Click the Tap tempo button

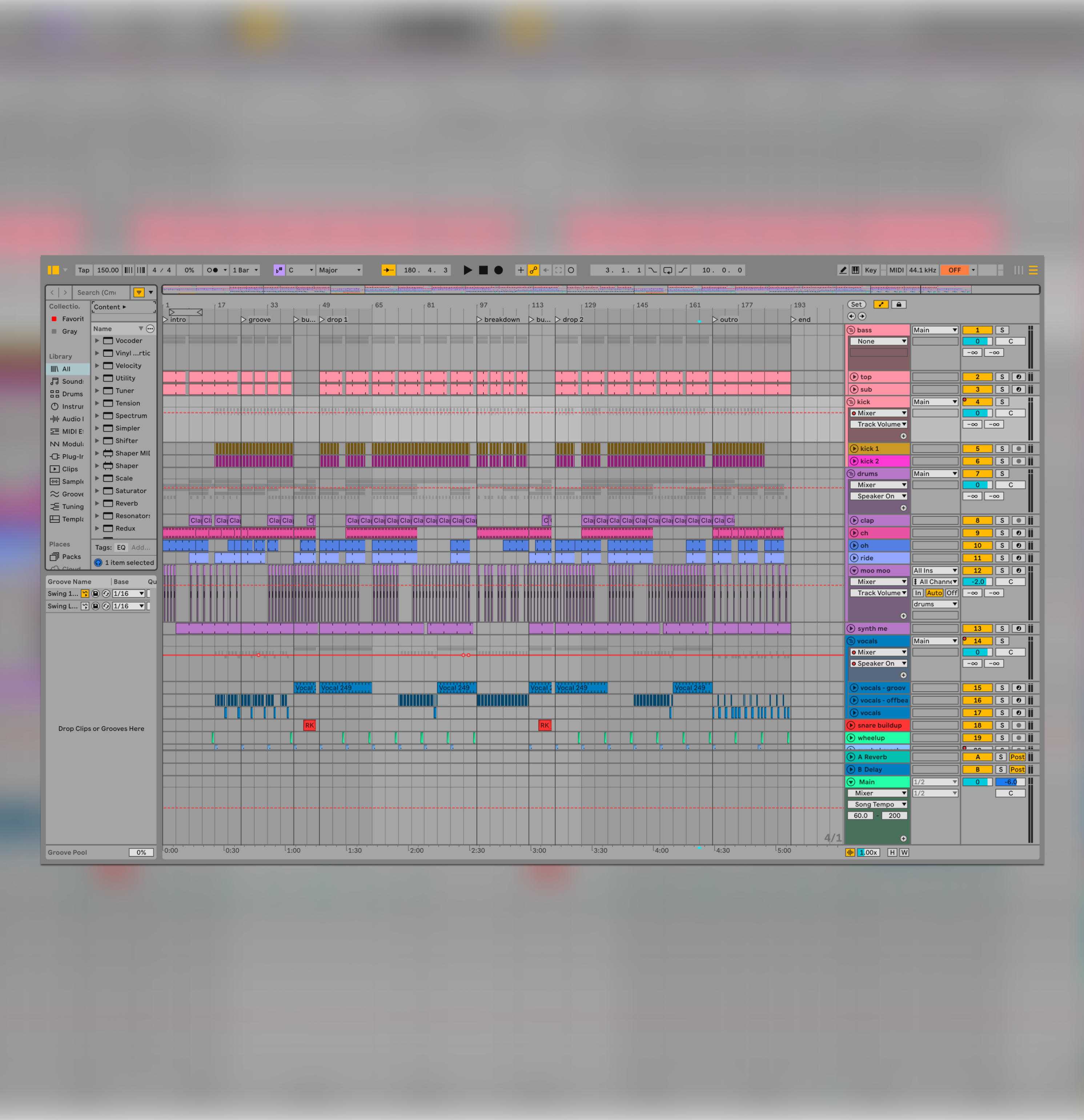point(84,270)
